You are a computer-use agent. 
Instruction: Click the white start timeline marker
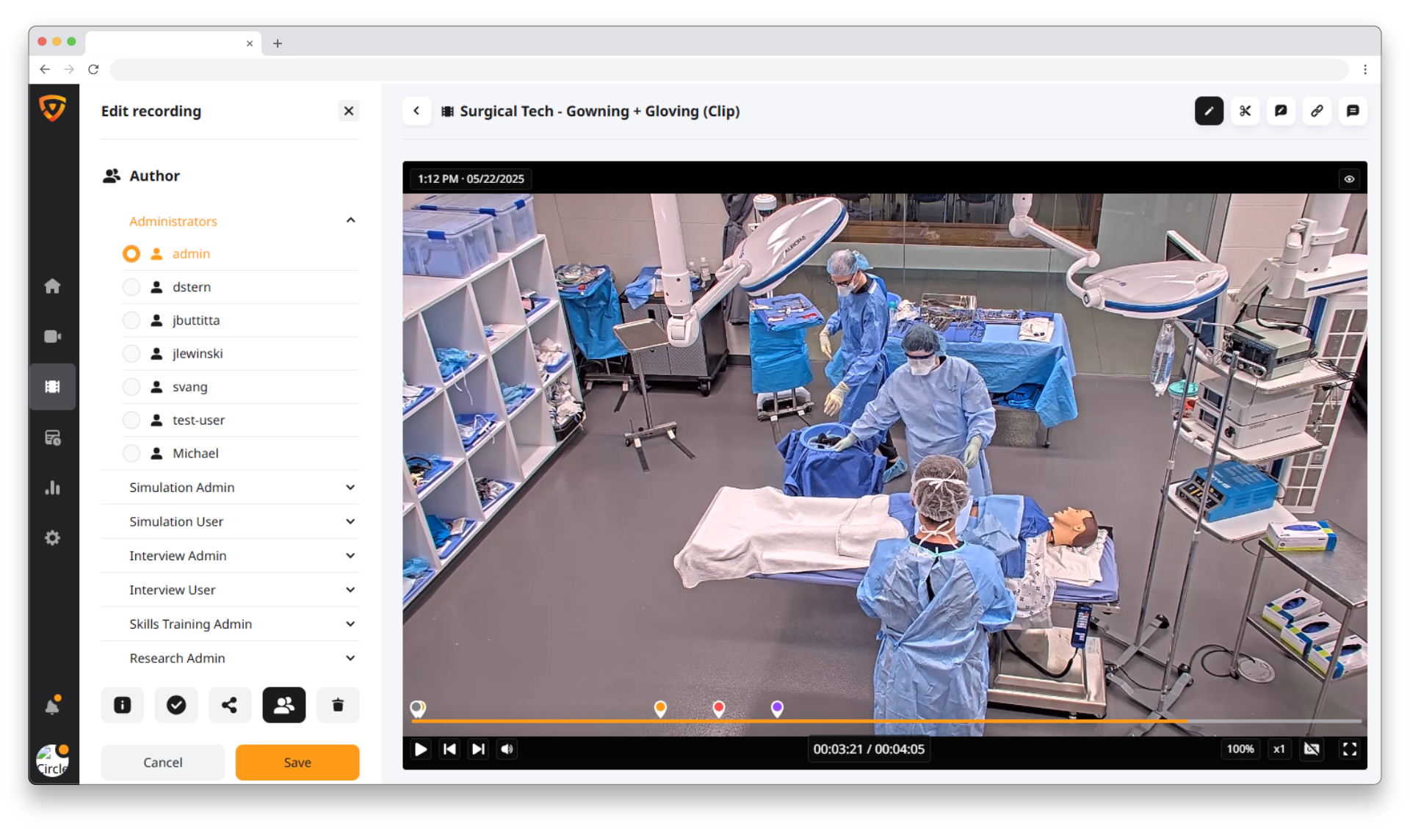(x=418, y=708)
